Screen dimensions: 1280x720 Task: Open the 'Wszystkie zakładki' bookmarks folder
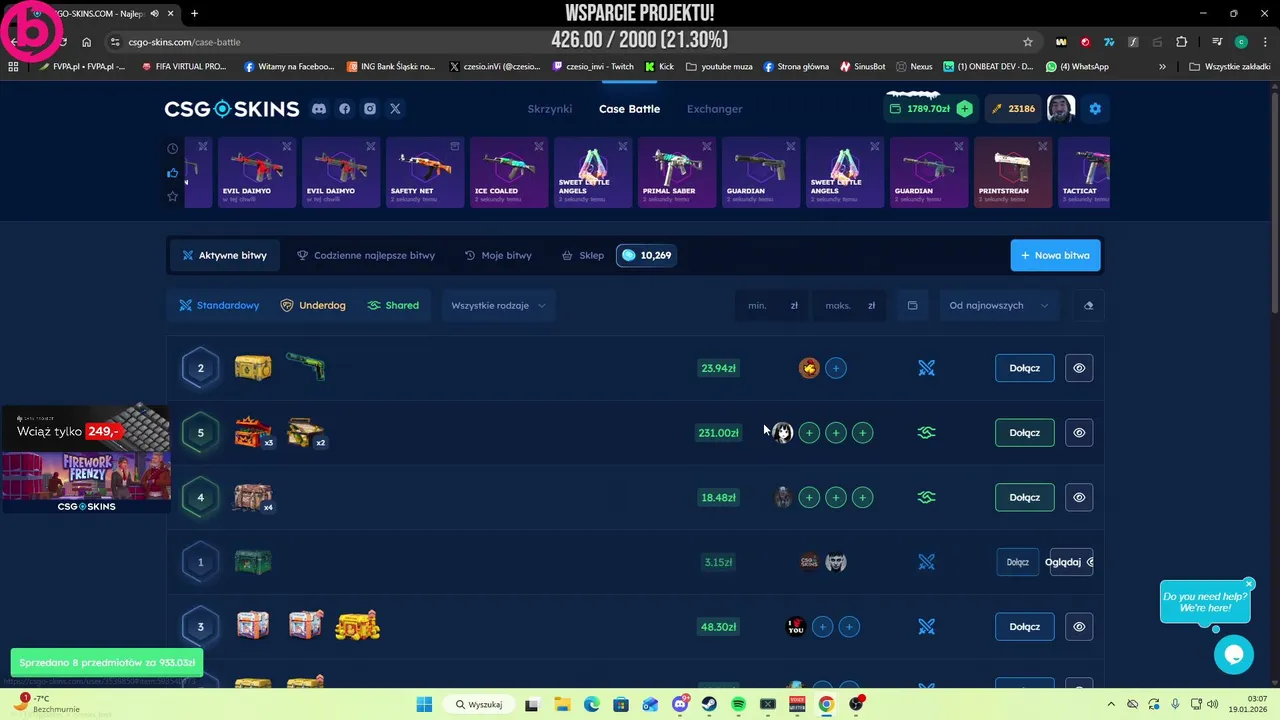pyautogui.click(x=1230, y=67)
